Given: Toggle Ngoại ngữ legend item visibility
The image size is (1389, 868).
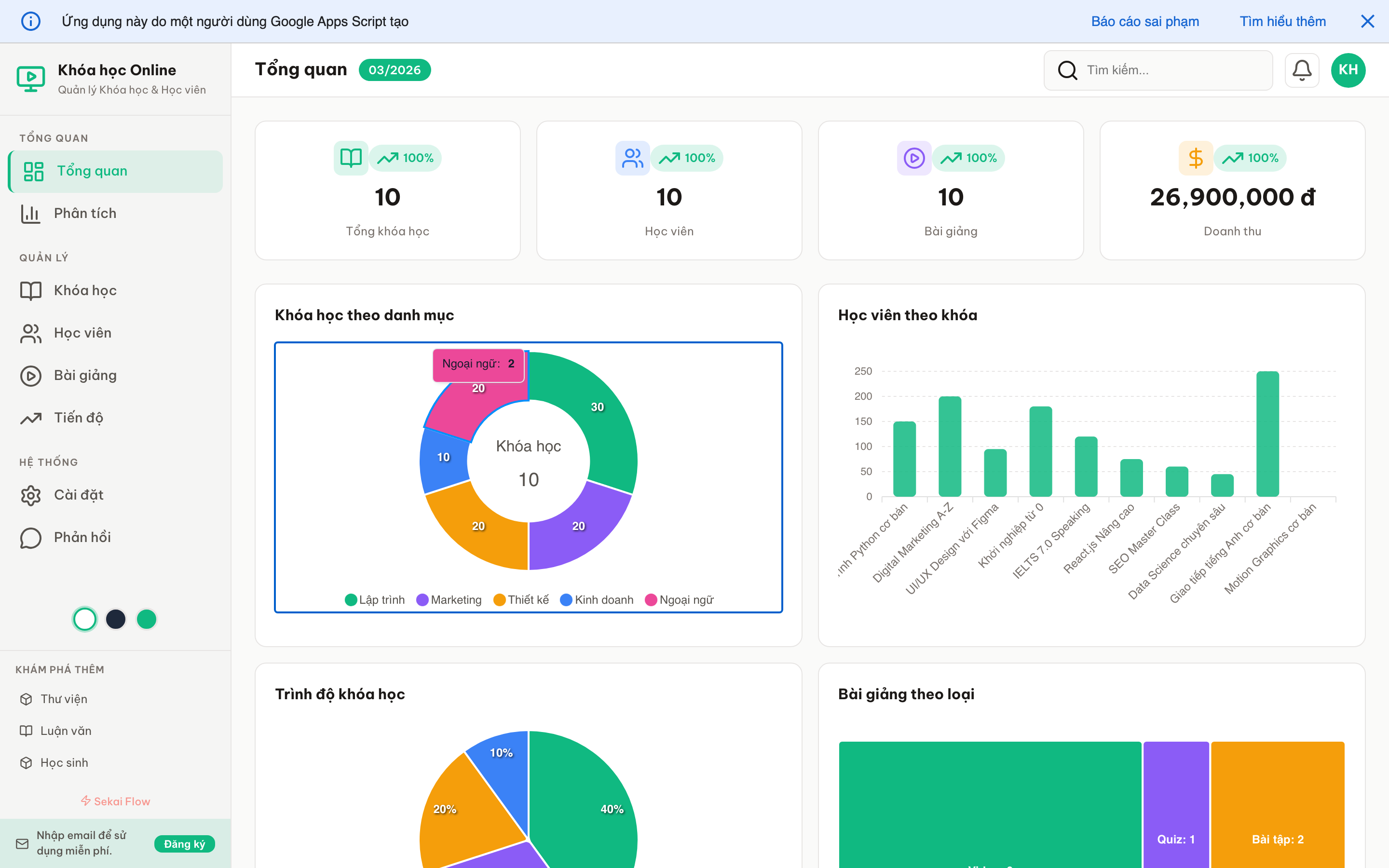Looking at the screenshot, I should 679,600.
